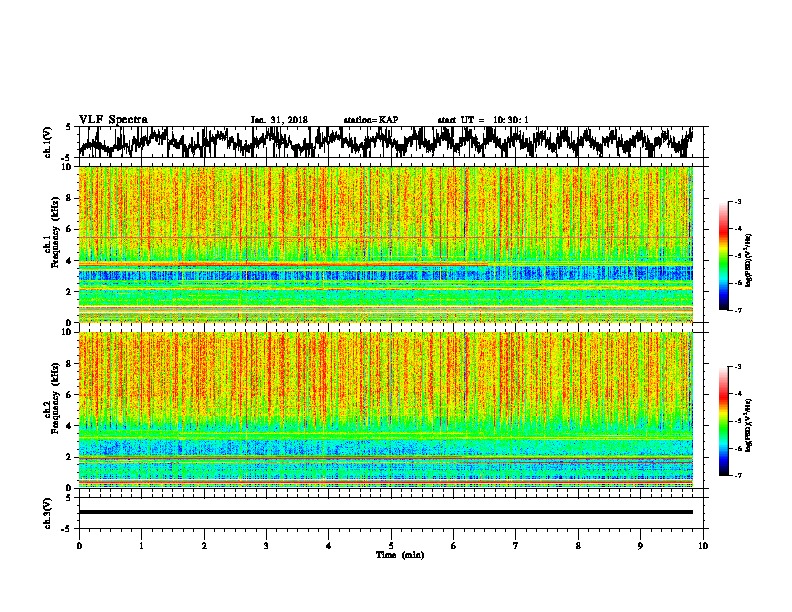Click the red horizontal line near 5.5 kHz in ch.1
This screenshot has width=792, height=612.
386,237
